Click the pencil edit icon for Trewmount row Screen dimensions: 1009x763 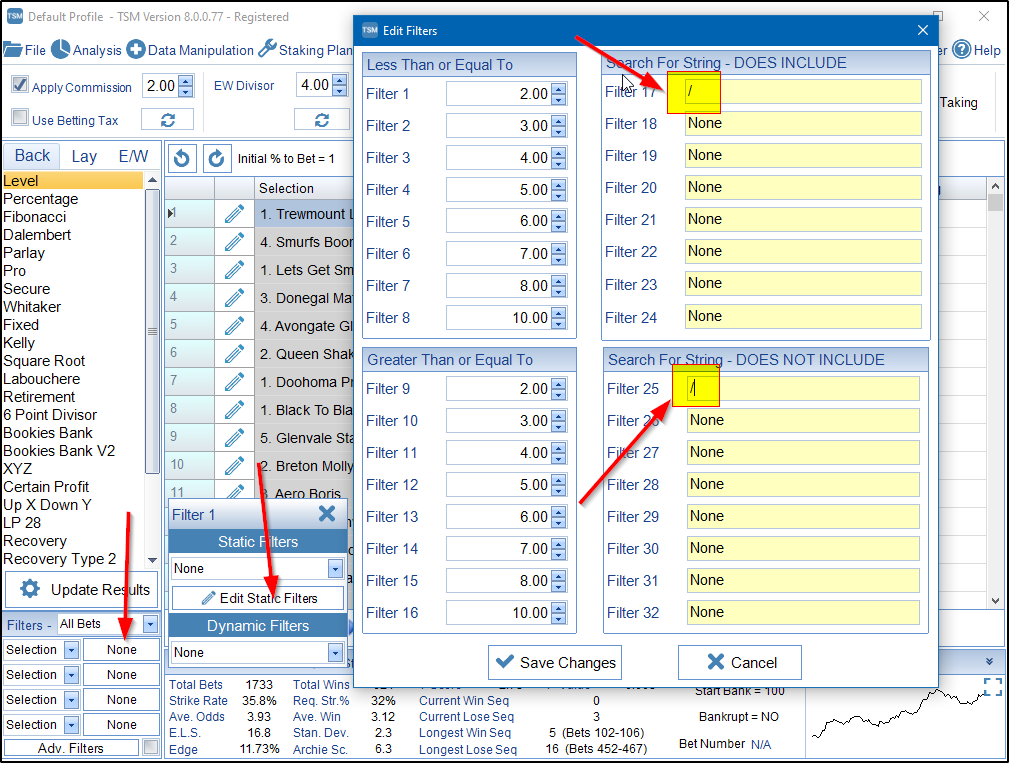[234, 214]
